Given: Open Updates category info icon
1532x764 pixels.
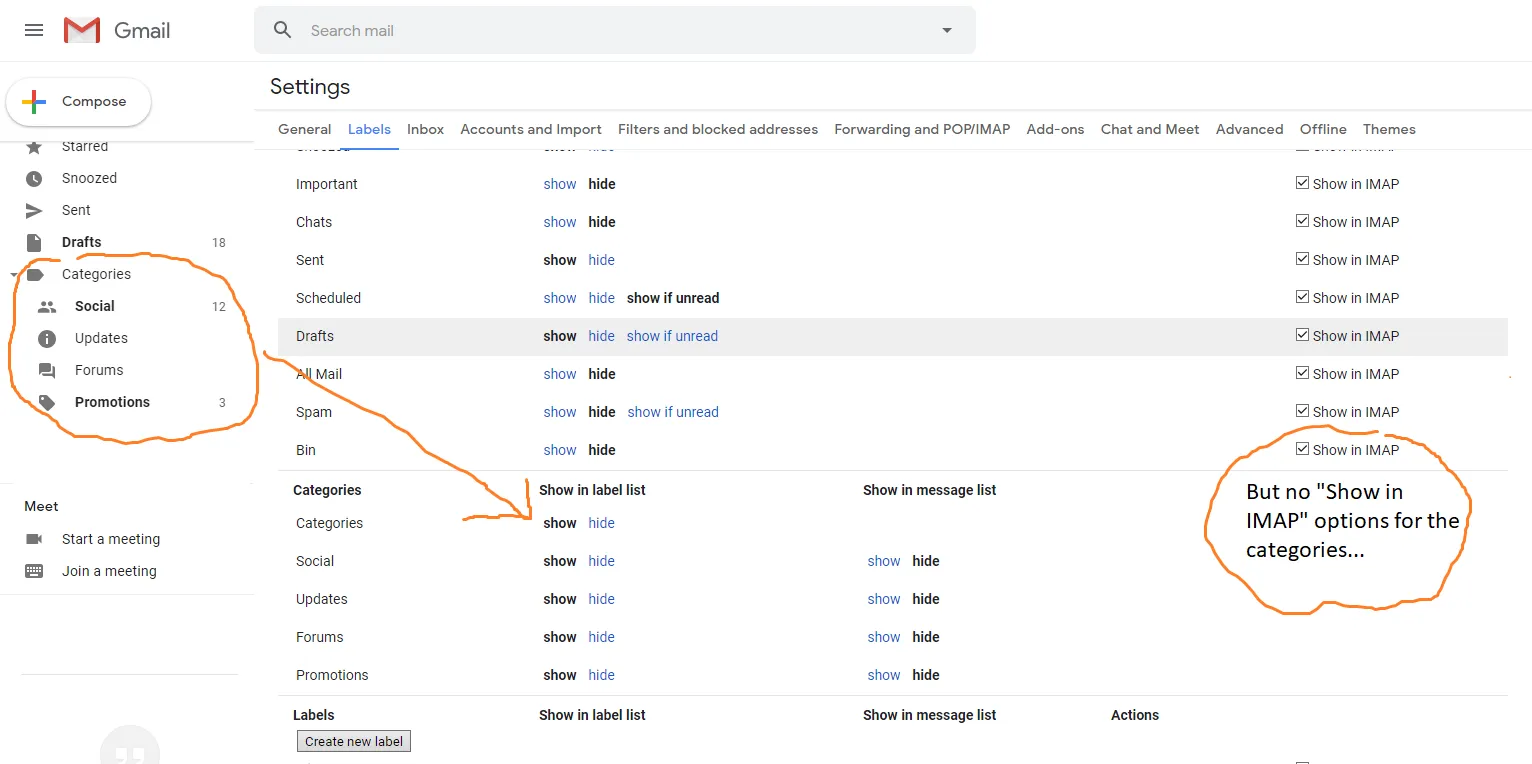Looking at the screenshot, I should (x=47, y=338).
